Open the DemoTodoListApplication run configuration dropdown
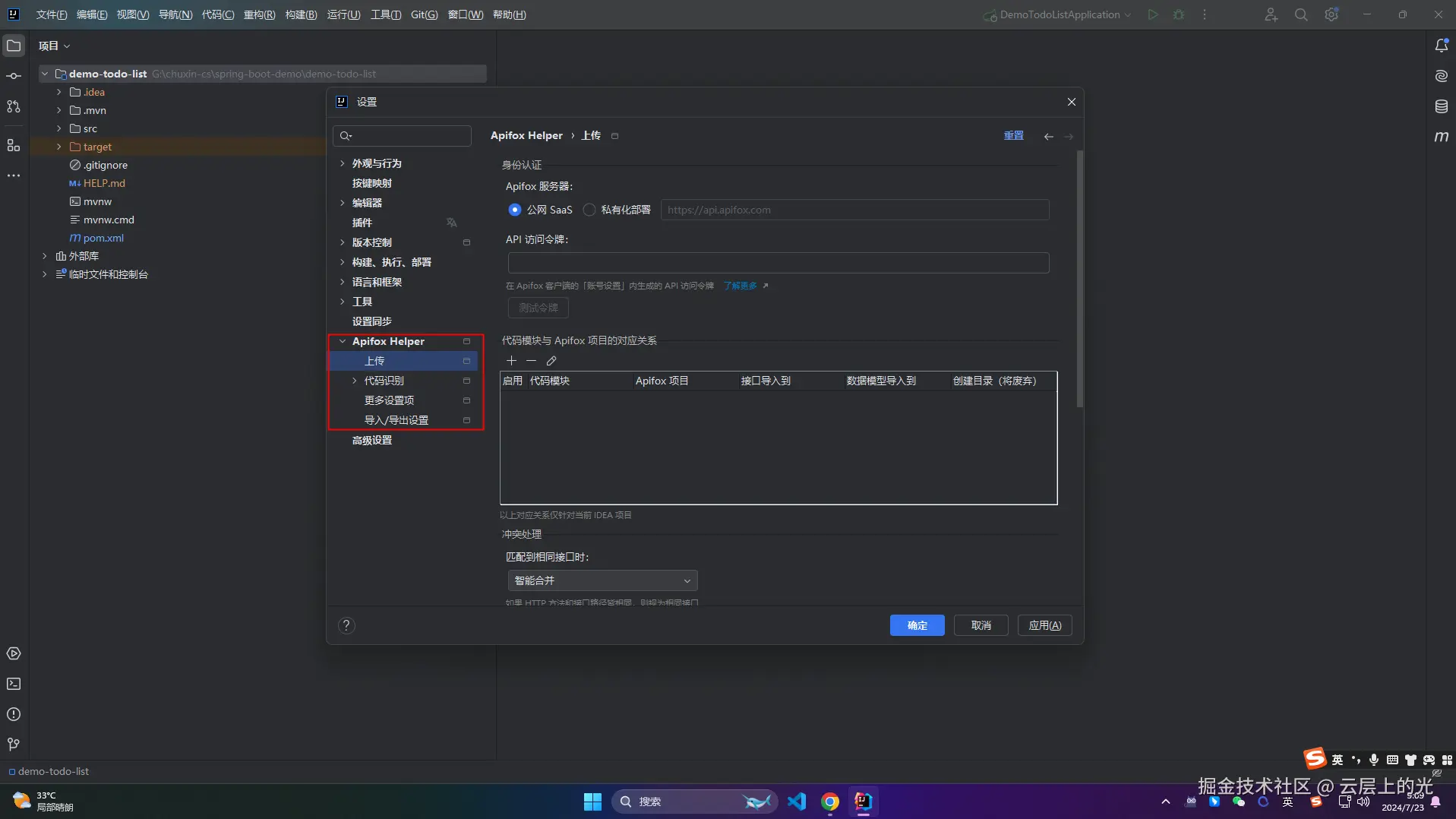Viewport: 1456px width, 819px height. pos(1058,14)
